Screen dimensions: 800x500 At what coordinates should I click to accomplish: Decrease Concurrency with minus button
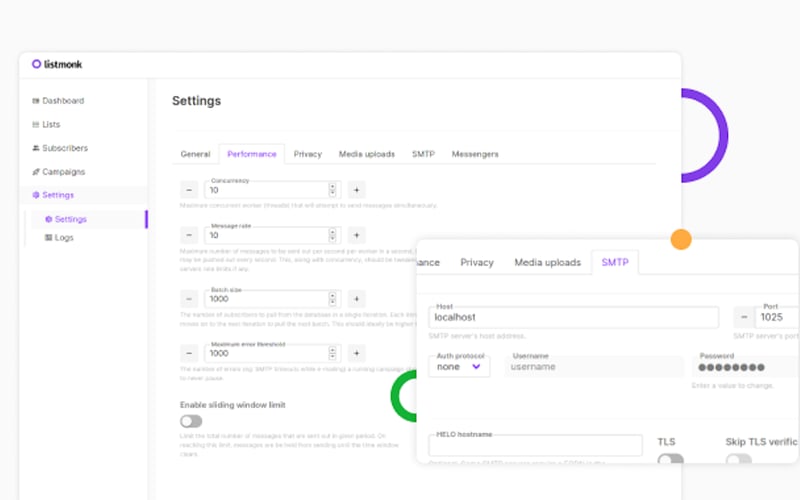[x=189, y=190]
